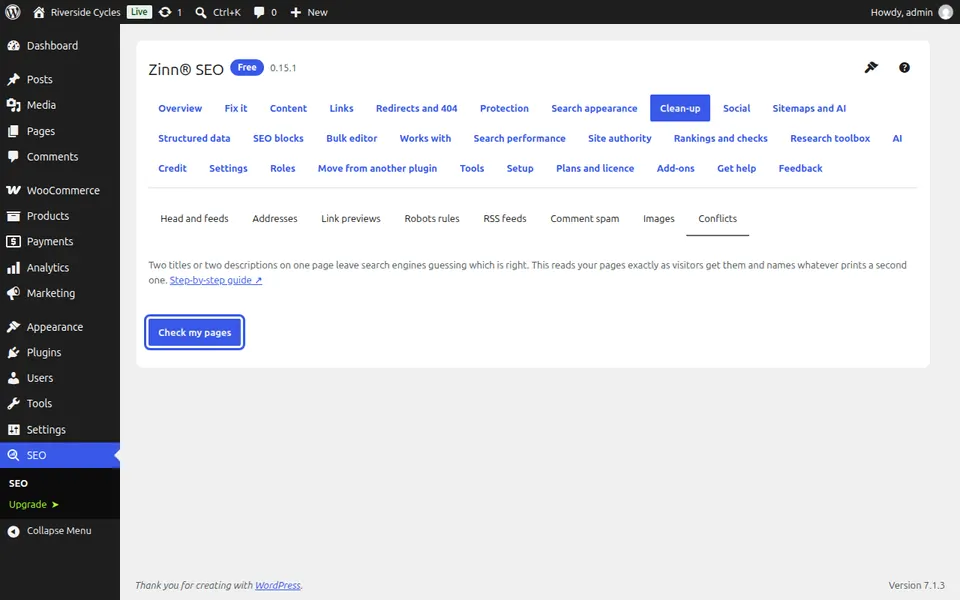
Task: Open the Head and feeds sub-tab
Action: point(194,219)
